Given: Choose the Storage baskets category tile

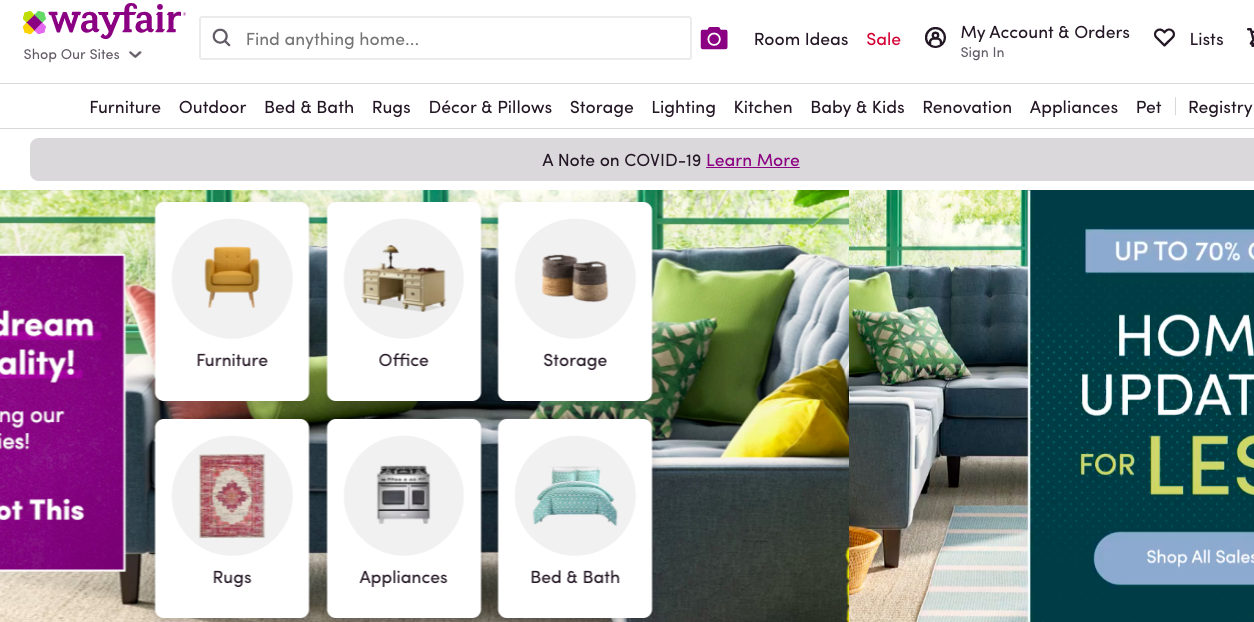Looking at the screenshot, I should [575, 301].
